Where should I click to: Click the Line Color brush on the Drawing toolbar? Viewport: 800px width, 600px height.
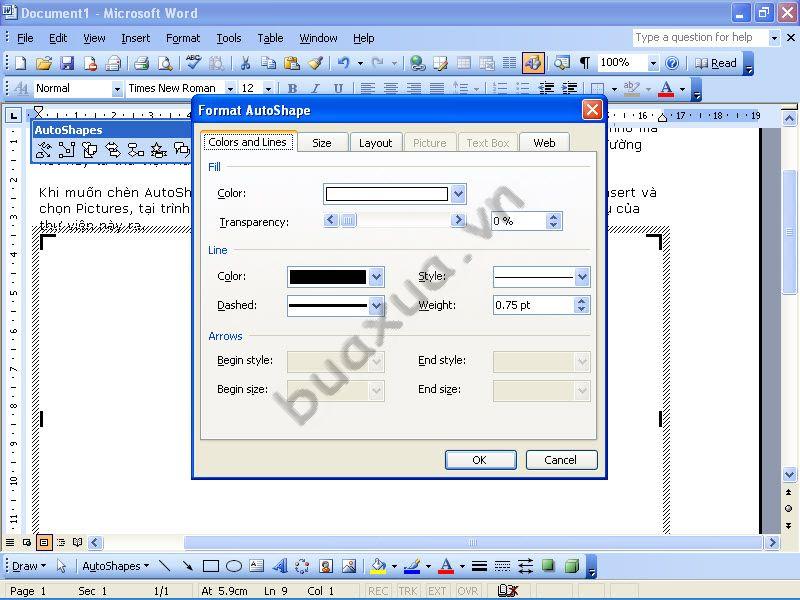[x=412, y=566]
